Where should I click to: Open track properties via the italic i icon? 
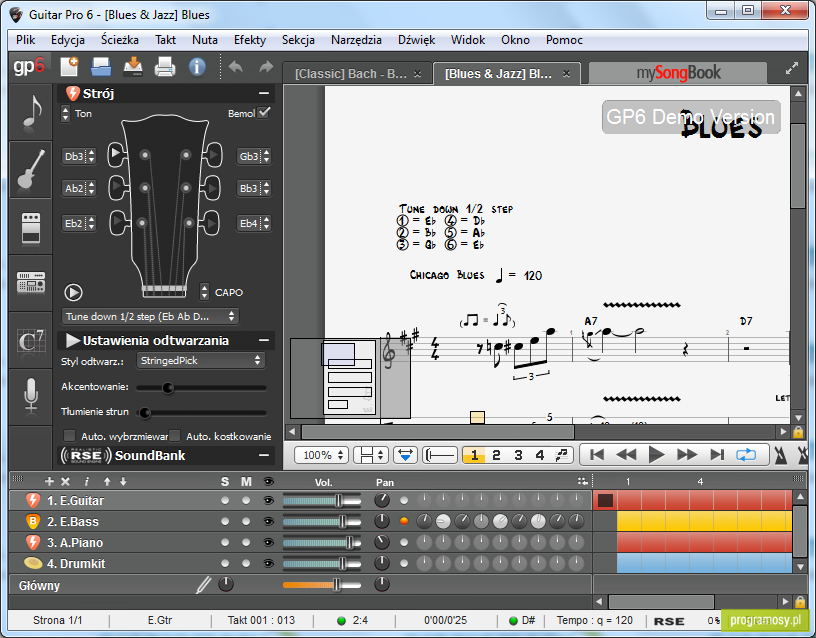coord(86,481)
